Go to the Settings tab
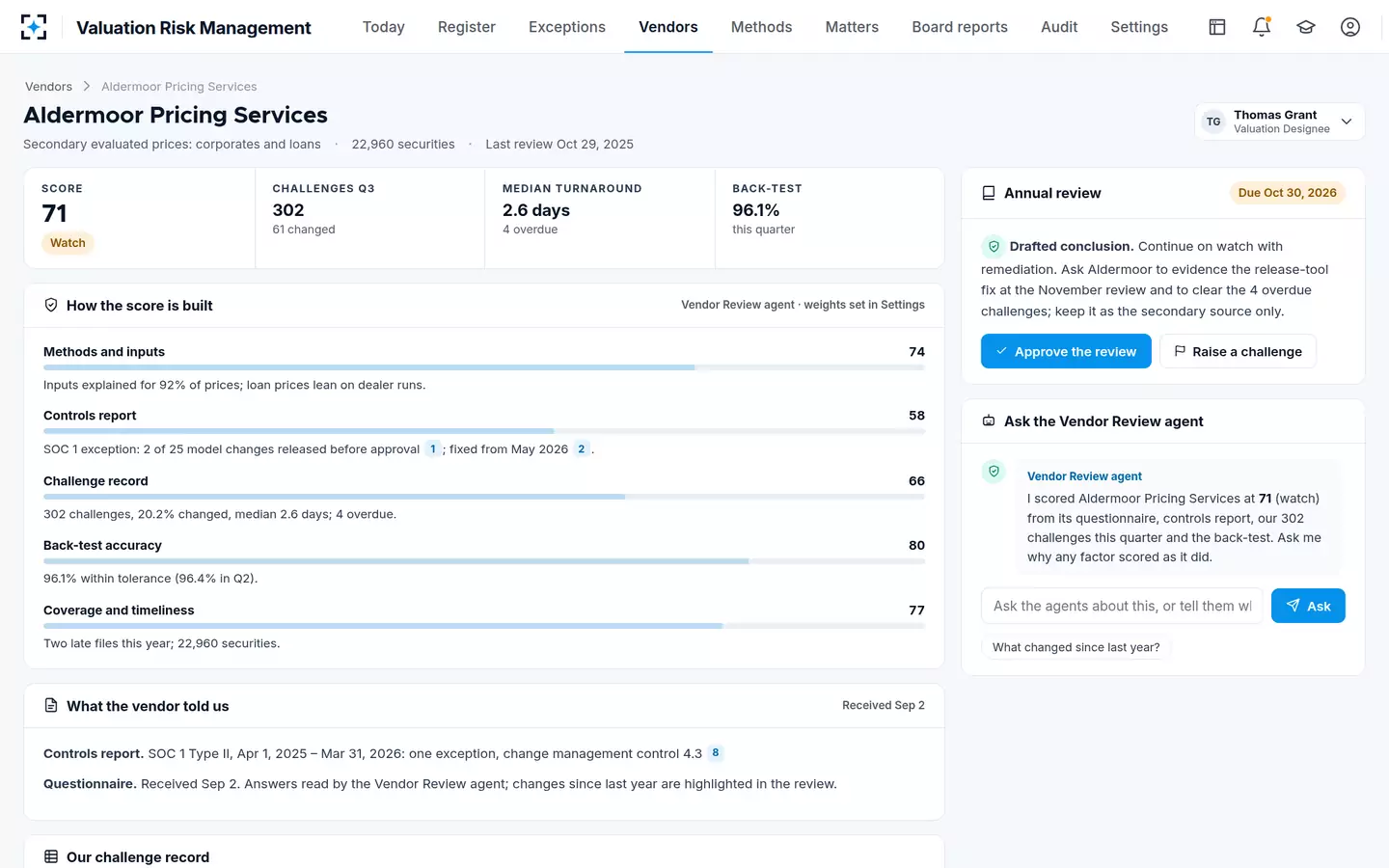1389x868 pixels. click(1139, 27)
